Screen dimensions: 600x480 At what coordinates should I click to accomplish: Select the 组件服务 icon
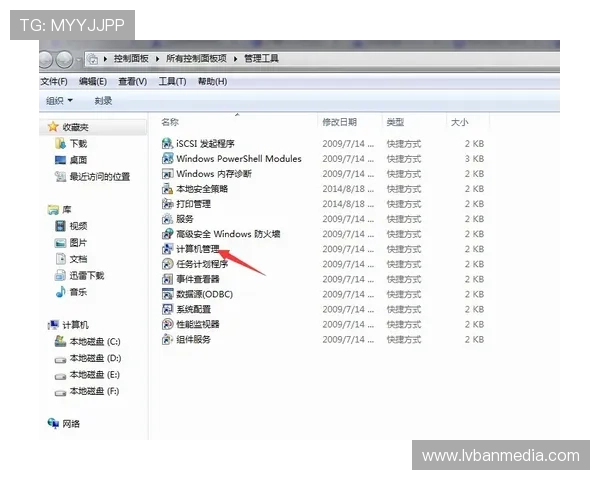[x=167, y=339]
